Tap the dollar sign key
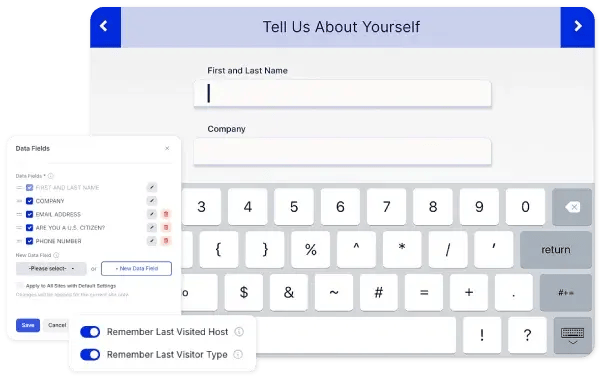The height and width of the screenshot is (376, 600). (243, 293)
